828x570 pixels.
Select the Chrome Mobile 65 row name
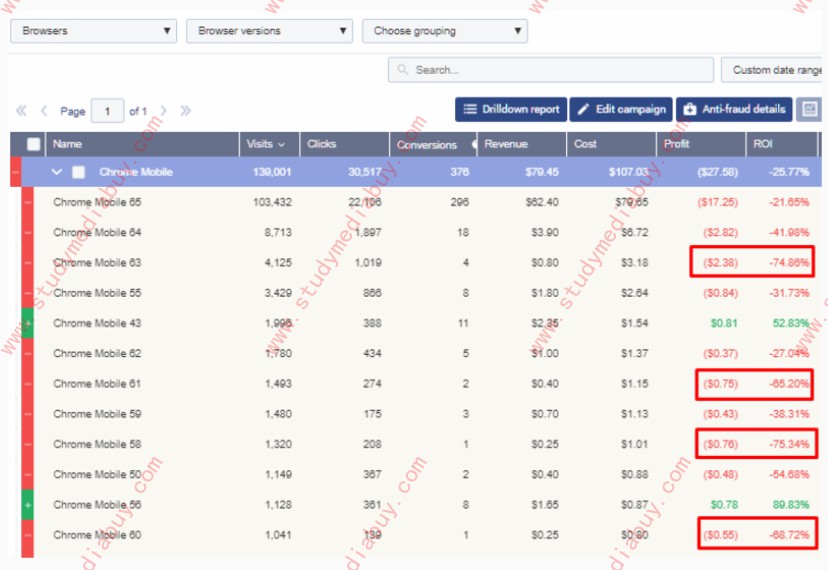tap(97, 202)
